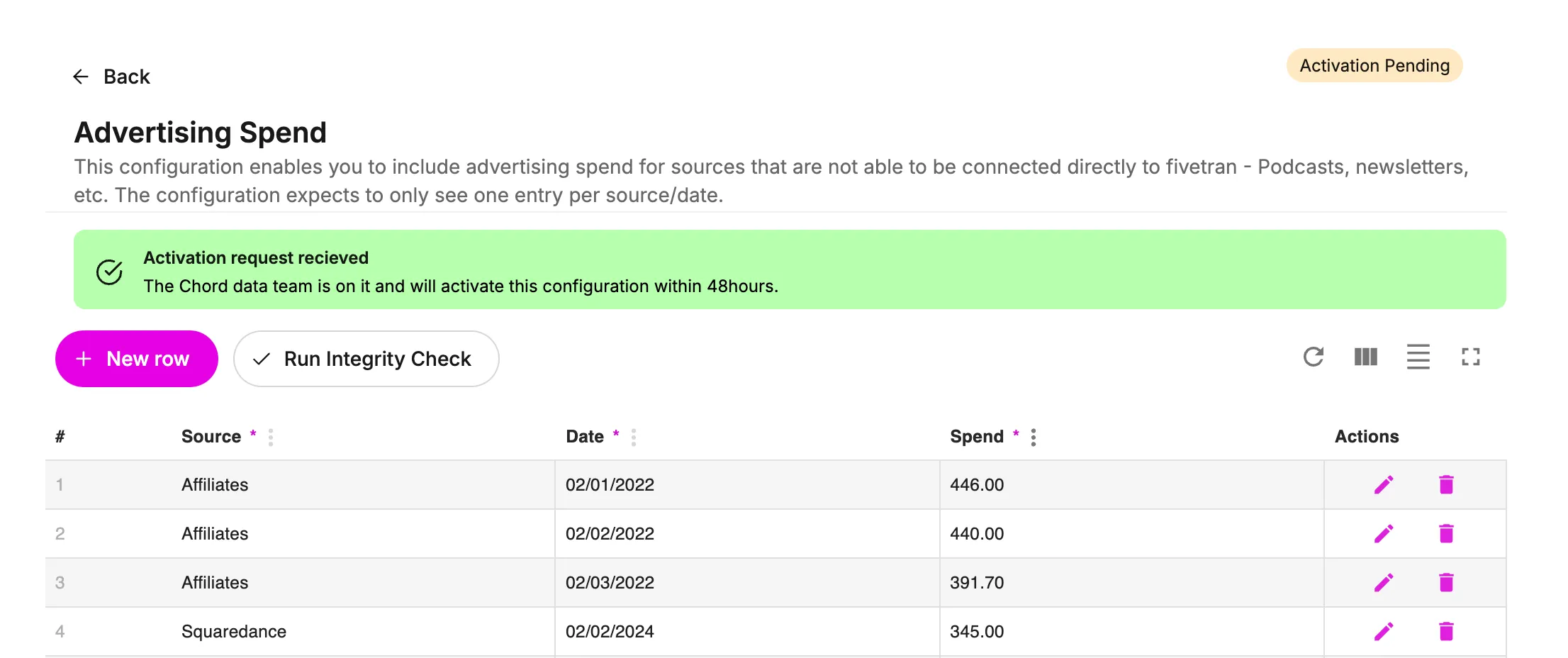Delete row 1 with spend 446.00
Screen dimensions: 1568x658
click(1447, 485)
